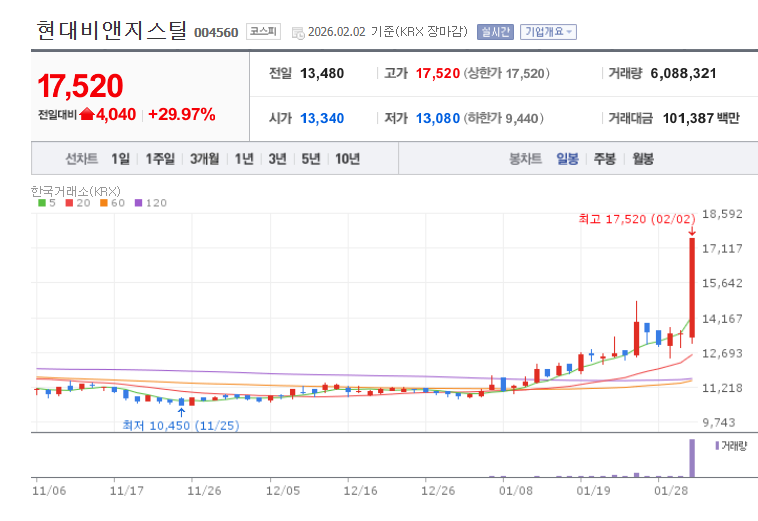Click the 거래량 value 6,088,321
The height and width of the screenshot is (521, 758).
pos(683,73)
